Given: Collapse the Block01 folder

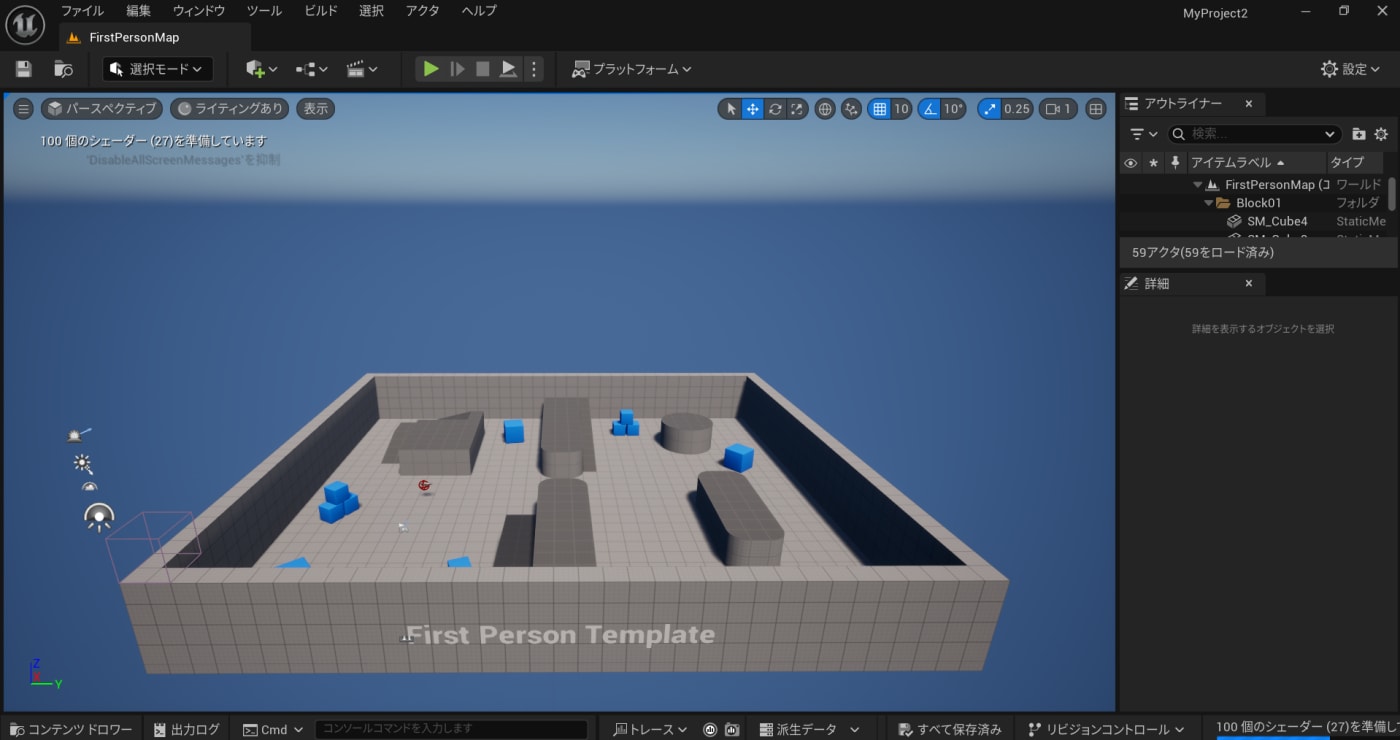Looking at the screenshot, I should point(1208,203).
